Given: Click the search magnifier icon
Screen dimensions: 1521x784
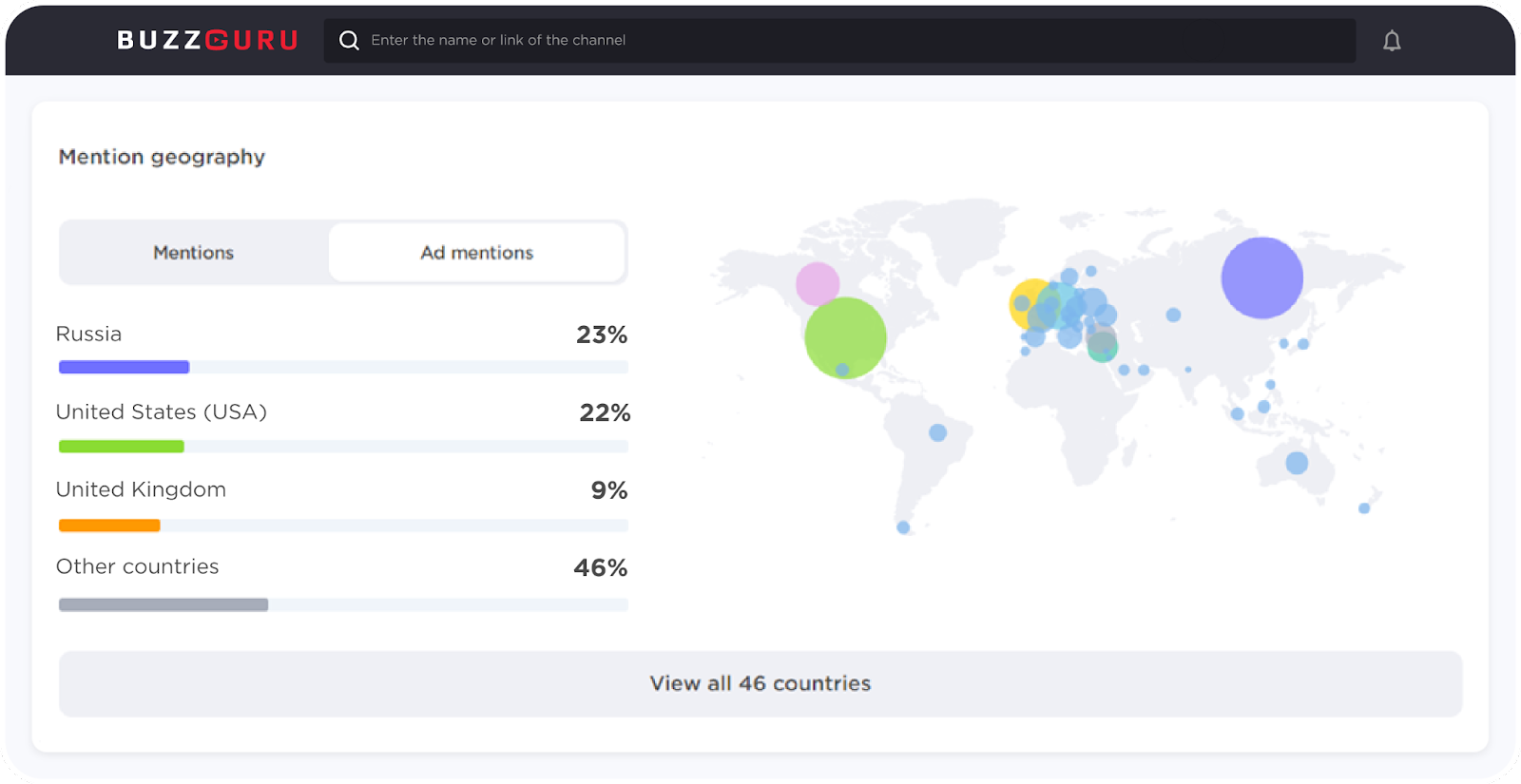Looking at the screenshot, I should coord(349,41).
